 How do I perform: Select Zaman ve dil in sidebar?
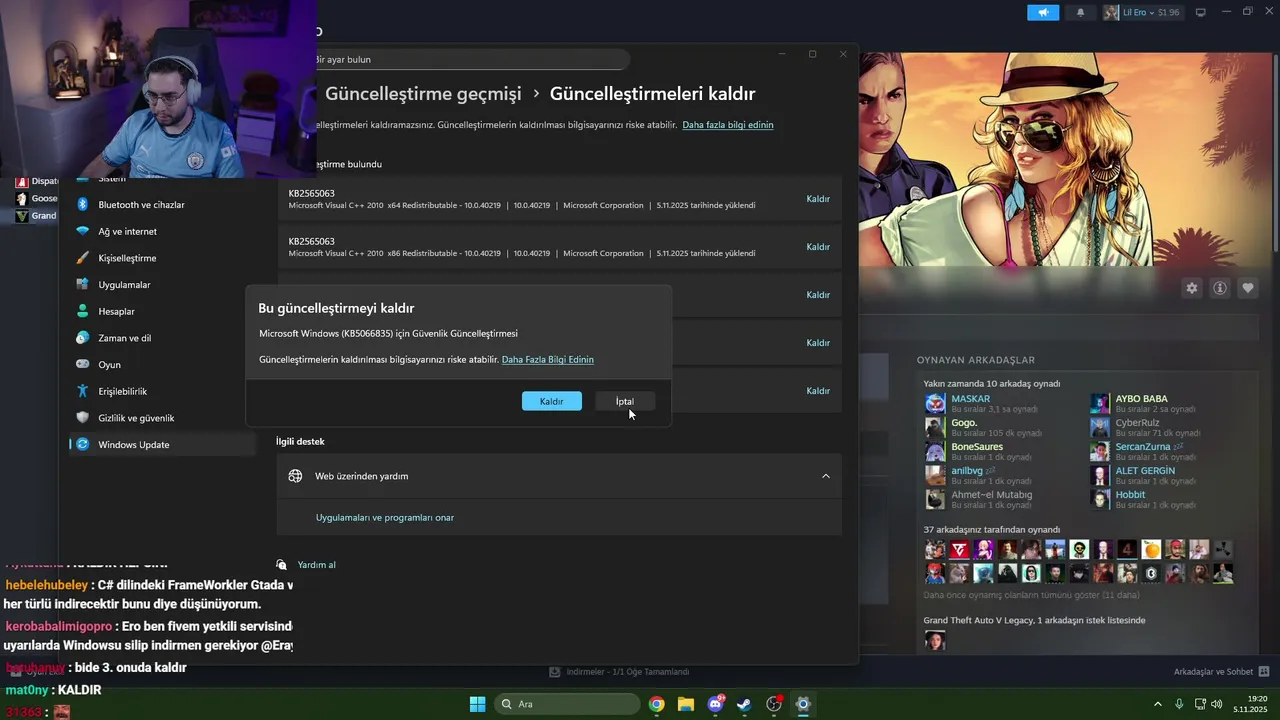point(124,338)
